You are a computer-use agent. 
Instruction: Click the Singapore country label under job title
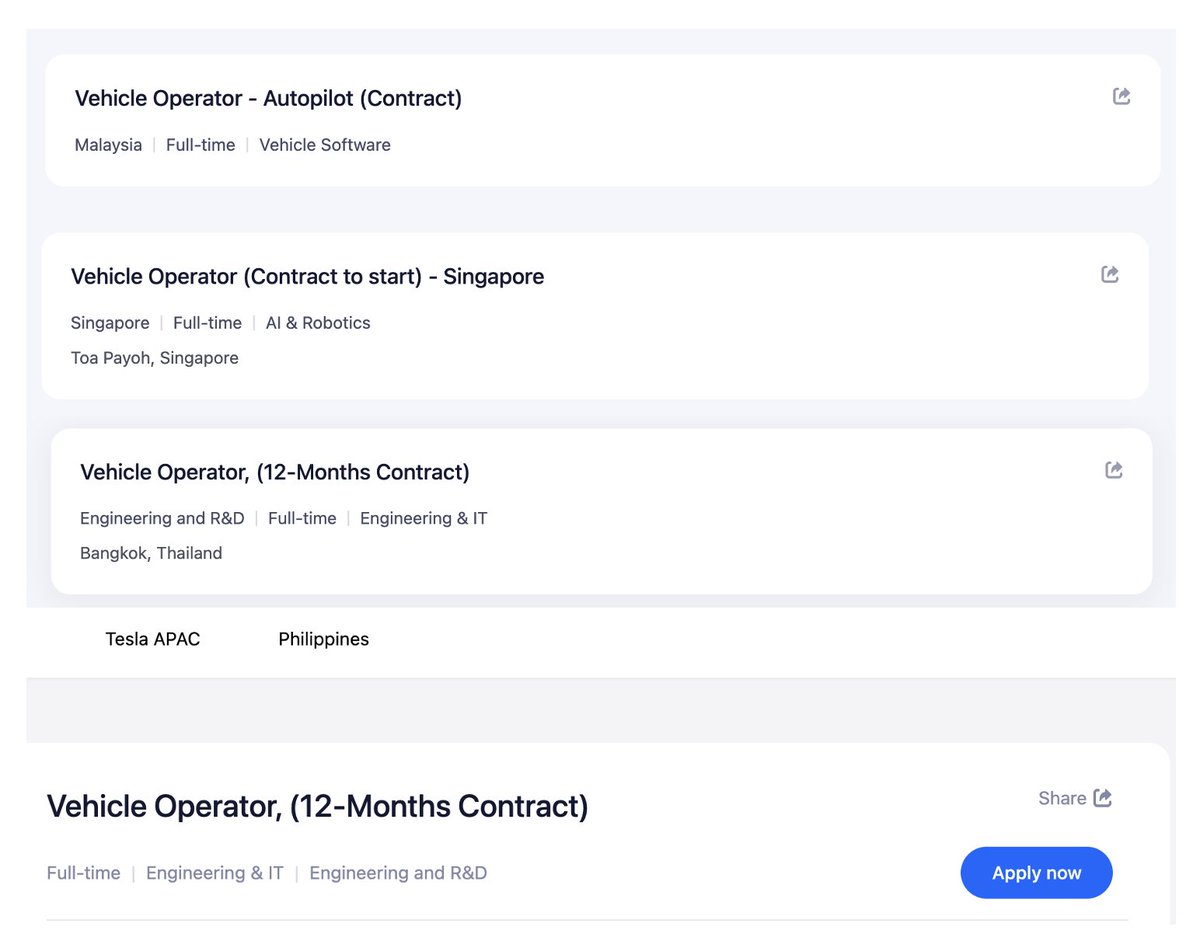pyautogui.click(x=110, y=323)
